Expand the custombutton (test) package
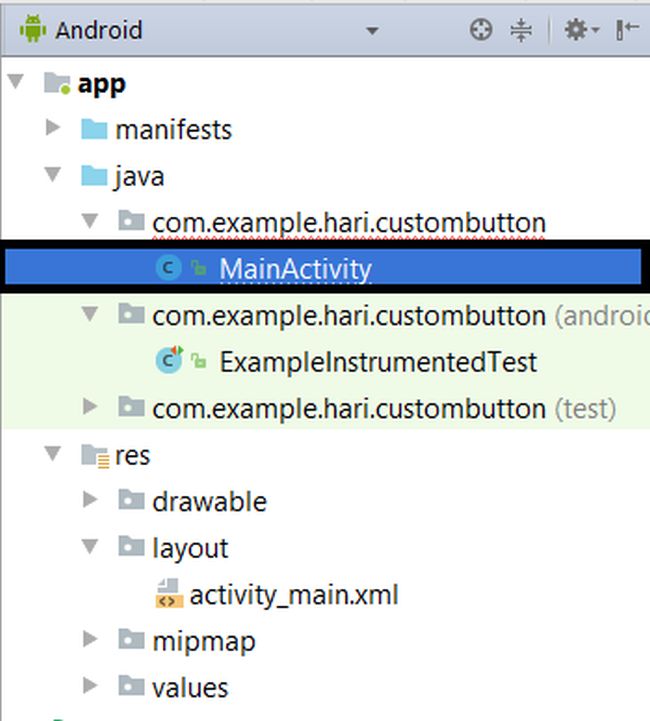Screen dimensions: 650x721 click(91, 407)
